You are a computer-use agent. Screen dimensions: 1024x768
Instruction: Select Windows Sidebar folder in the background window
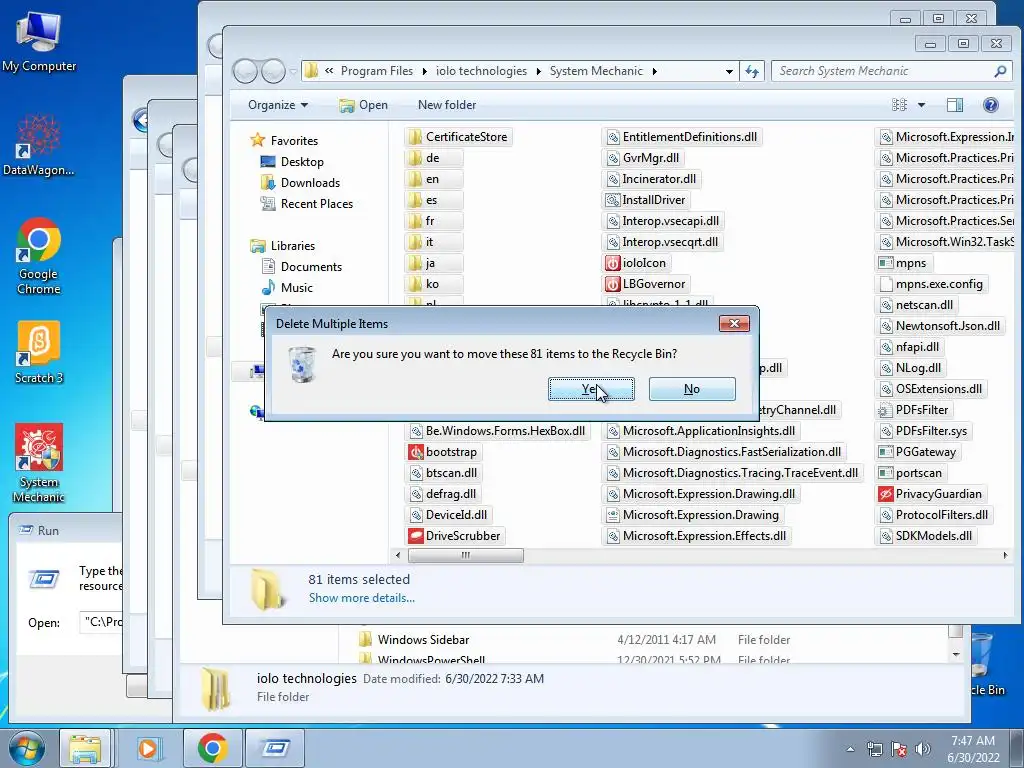[423, 639]
